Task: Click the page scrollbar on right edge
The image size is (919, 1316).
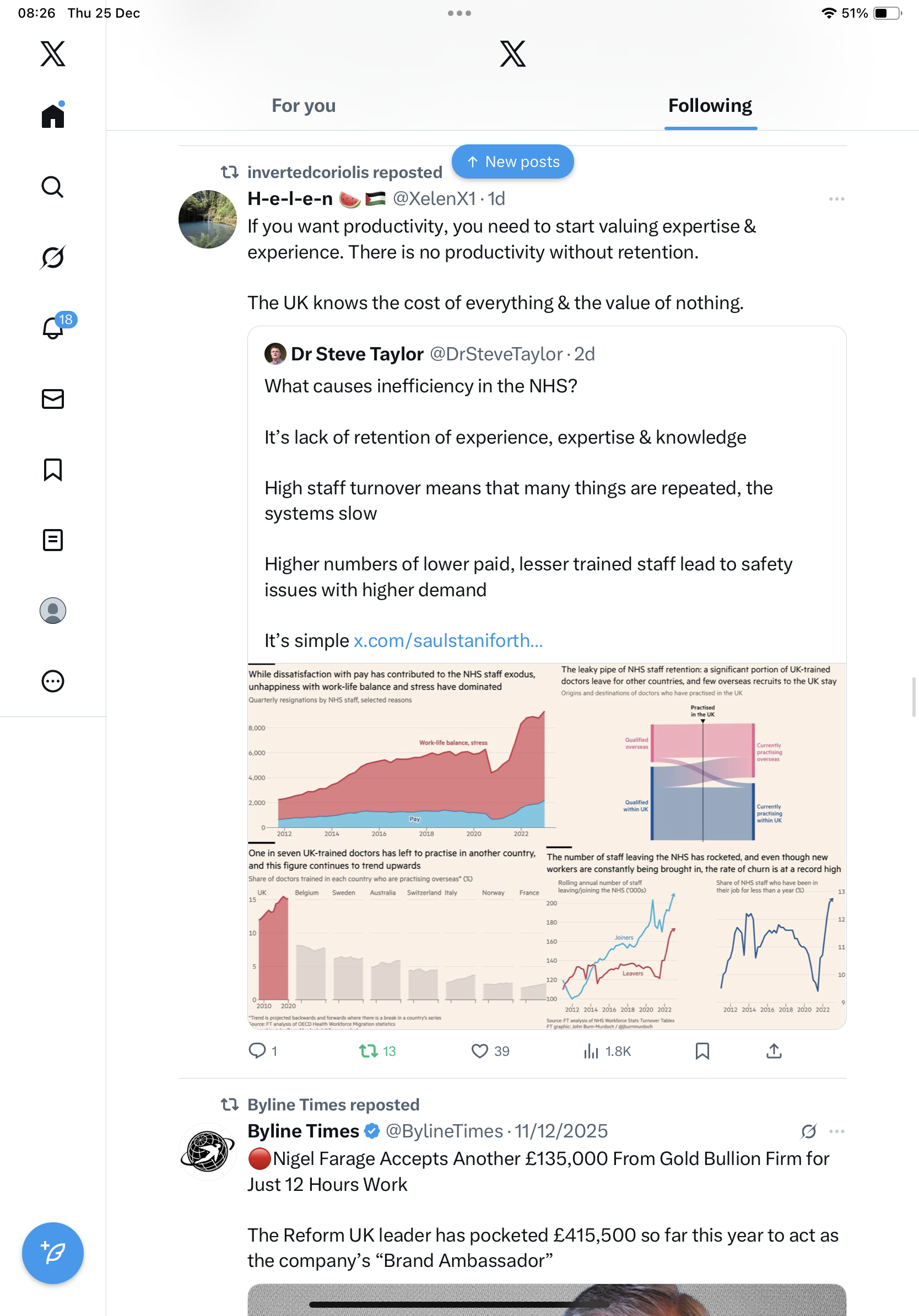Action: (x=915, y=697)
